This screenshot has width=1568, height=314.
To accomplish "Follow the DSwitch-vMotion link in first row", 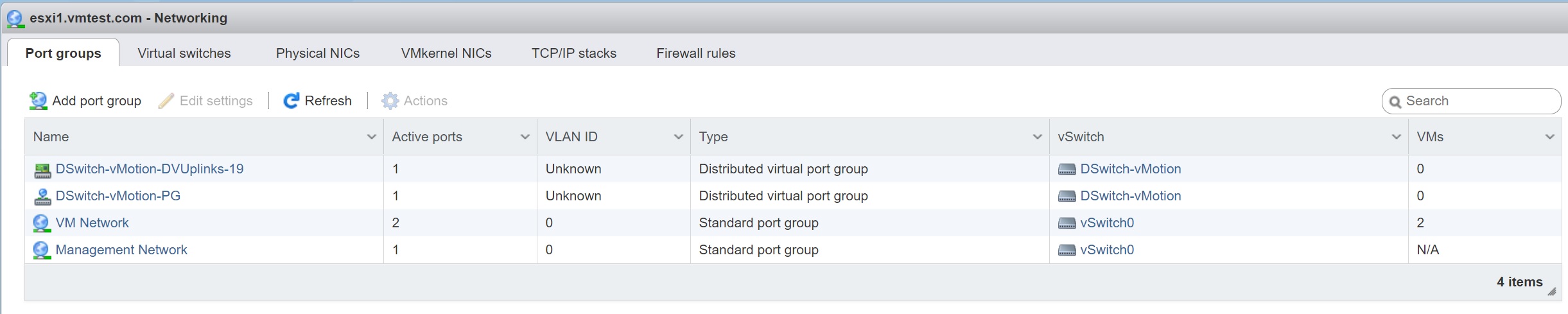I will tap(1130, 169).
